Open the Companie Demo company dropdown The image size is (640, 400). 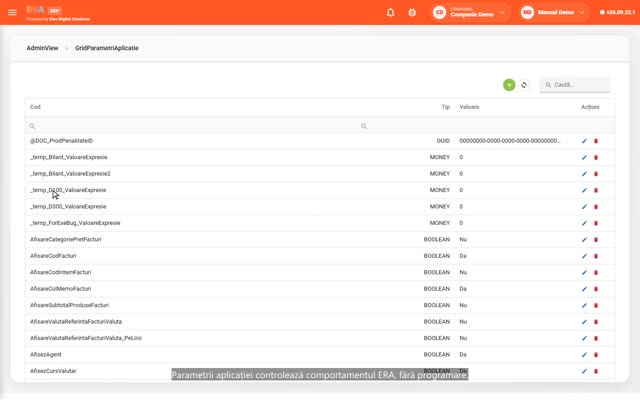471,12
